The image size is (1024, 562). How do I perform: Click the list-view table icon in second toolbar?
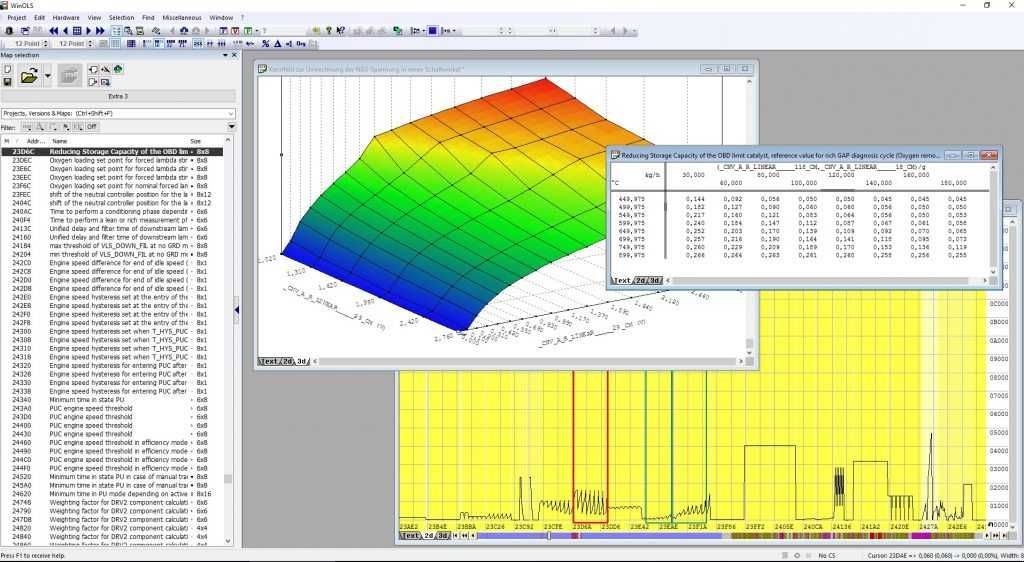pyautogui.click(x=131, y=44)
